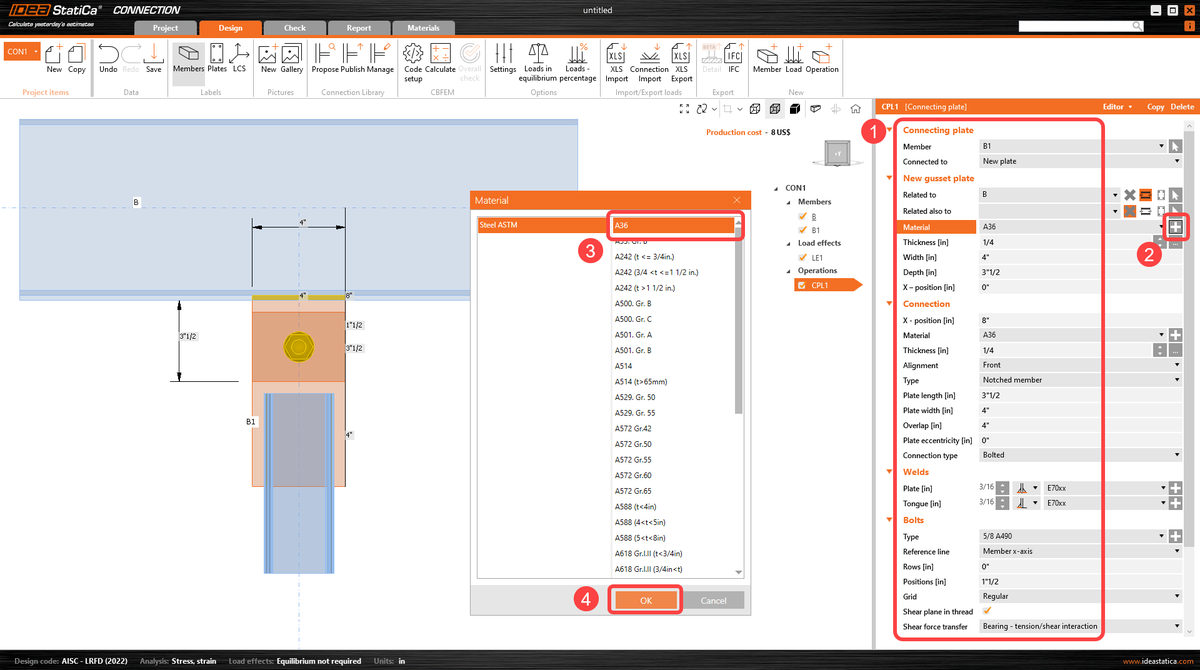1200x670 pixels.
Task: Switch to the Materials ribbon tab
Action: [424, 28]
